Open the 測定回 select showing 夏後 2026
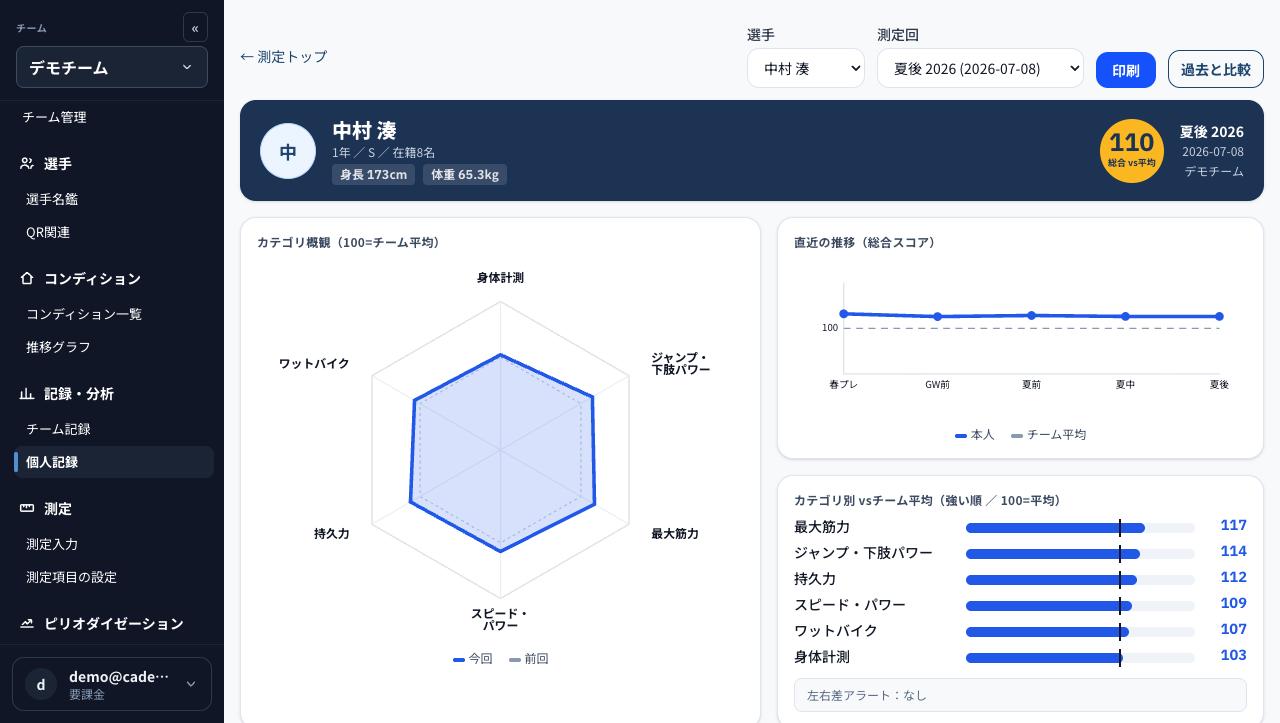This screenshot has width=1280, height=723. click(980, 68)
